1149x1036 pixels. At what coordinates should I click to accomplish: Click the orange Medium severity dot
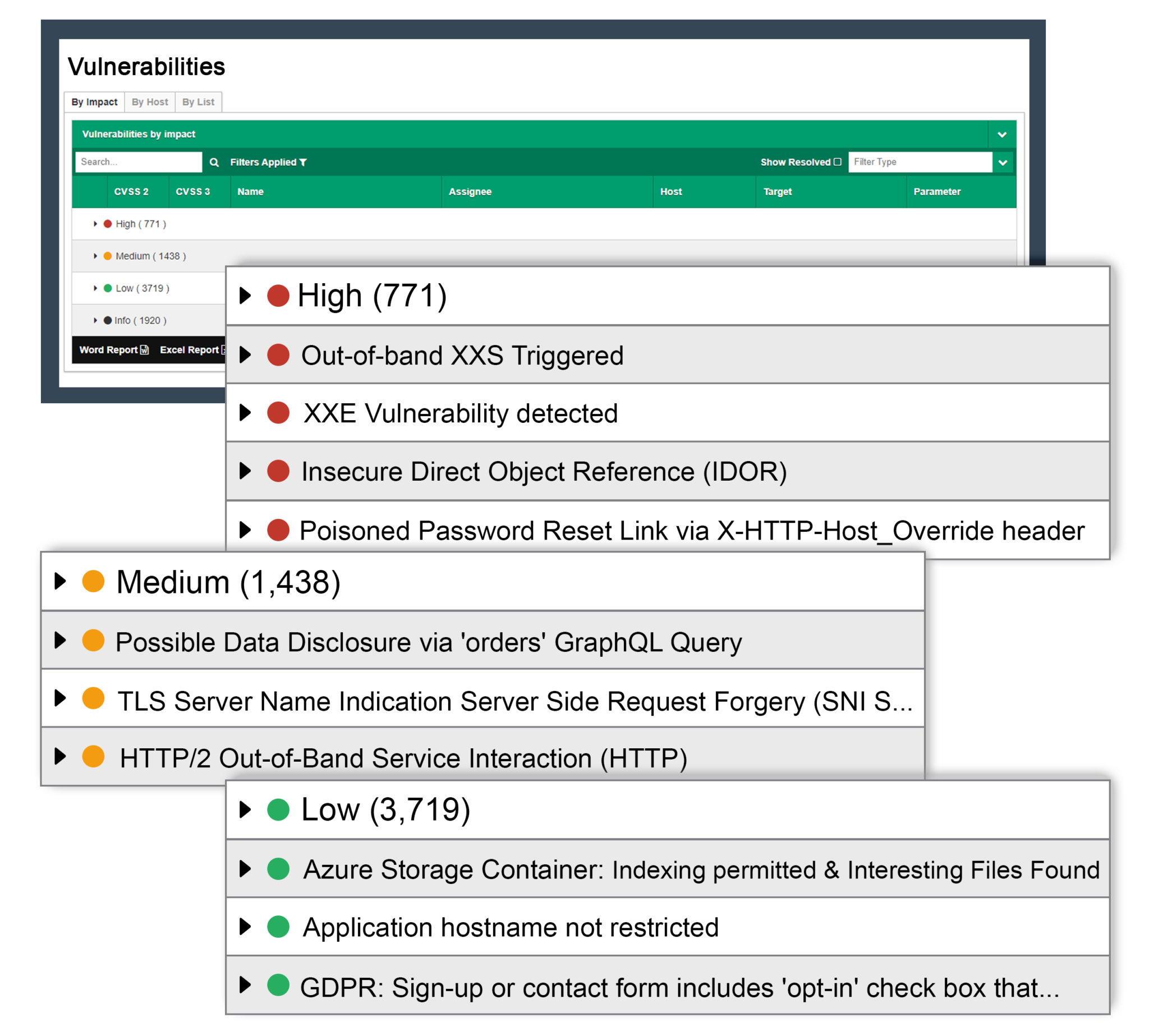[x=107, y=256]
